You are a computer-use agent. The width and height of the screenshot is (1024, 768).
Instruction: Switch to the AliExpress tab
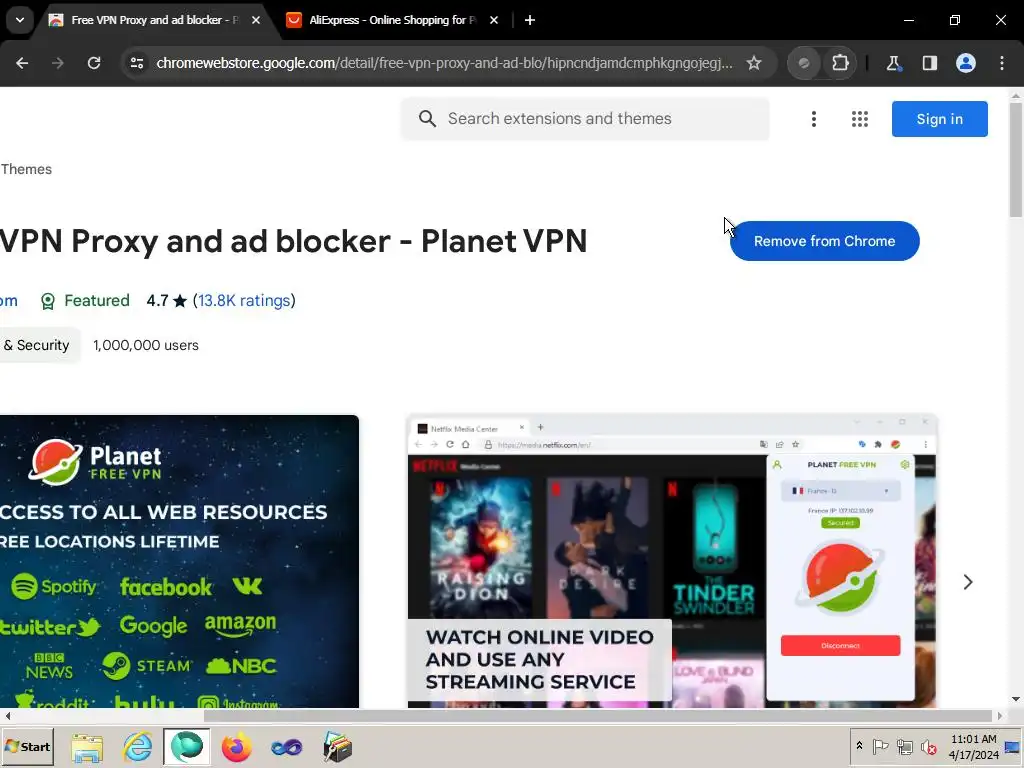point(392,20)
